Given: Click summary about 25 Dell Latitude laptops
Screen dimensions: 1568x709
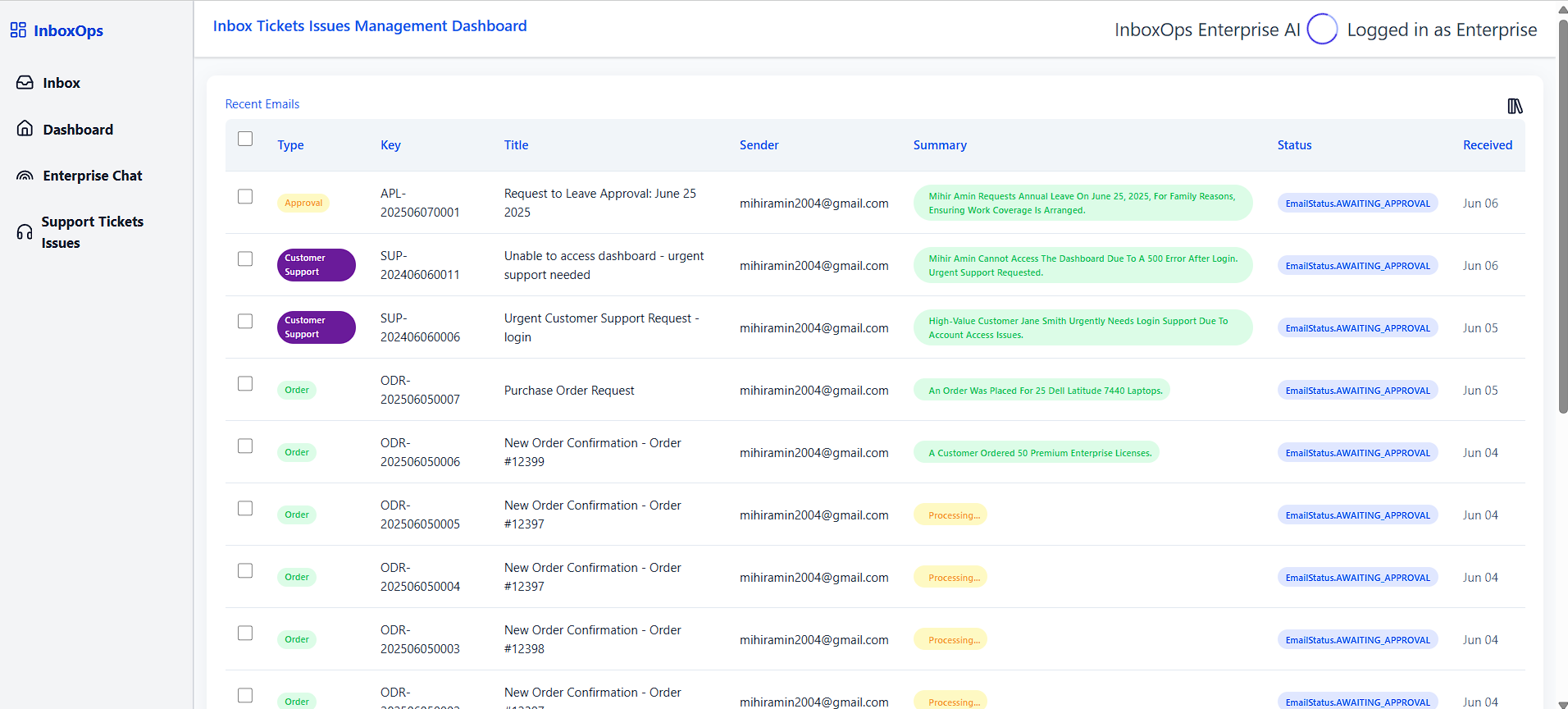Looking at the screenshot, I should 1042,390.
